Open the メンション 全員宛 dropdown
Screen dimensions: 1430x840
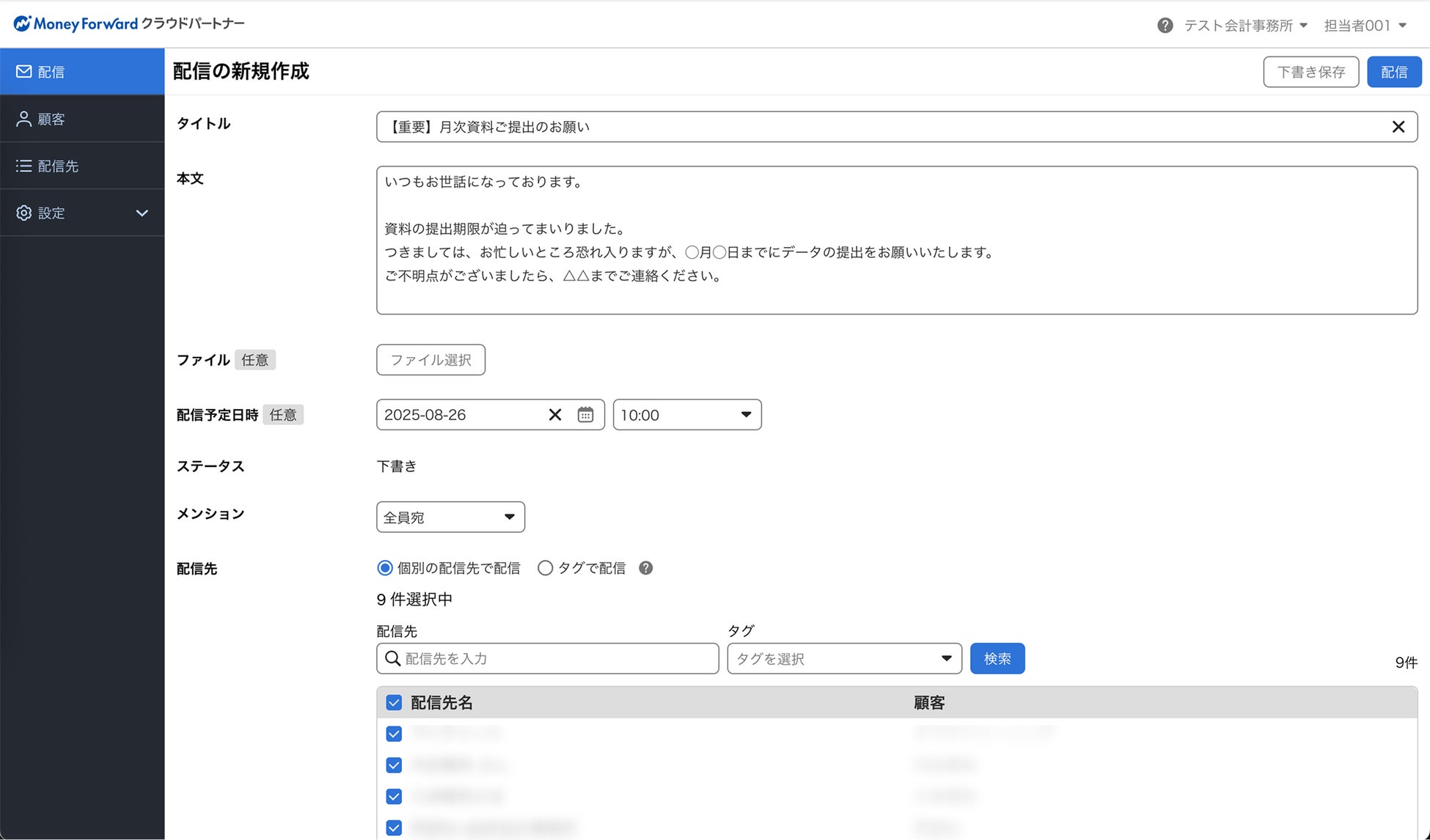450,517
